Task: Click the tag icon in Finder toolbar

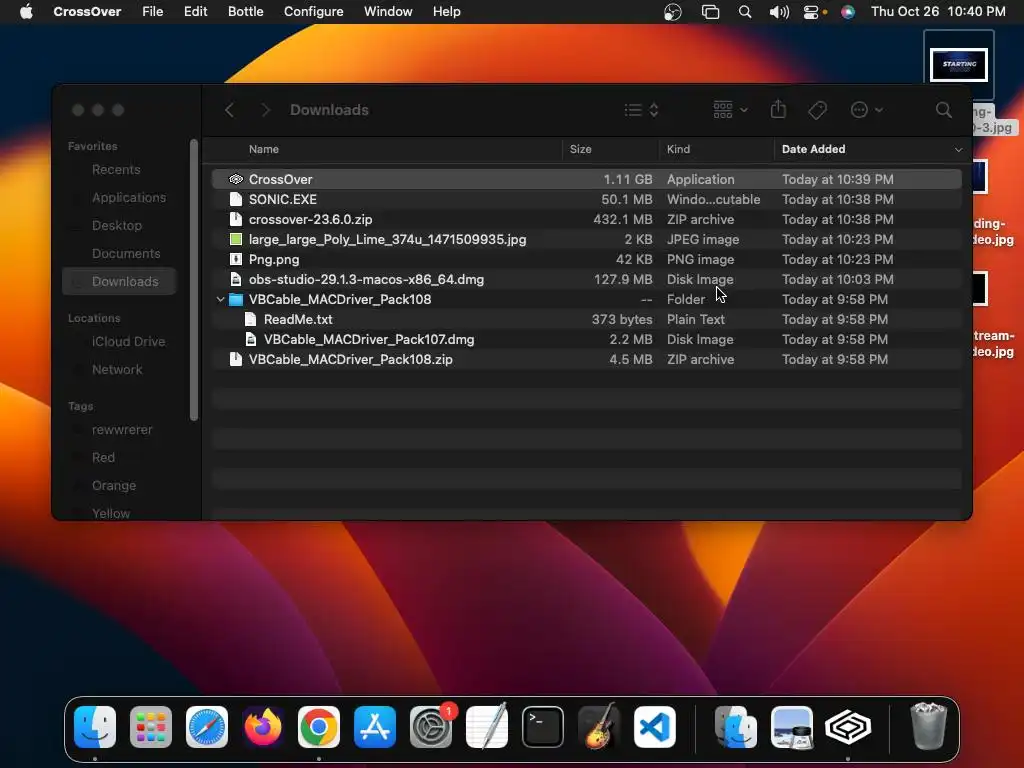Action: click(x=817, y=110)
